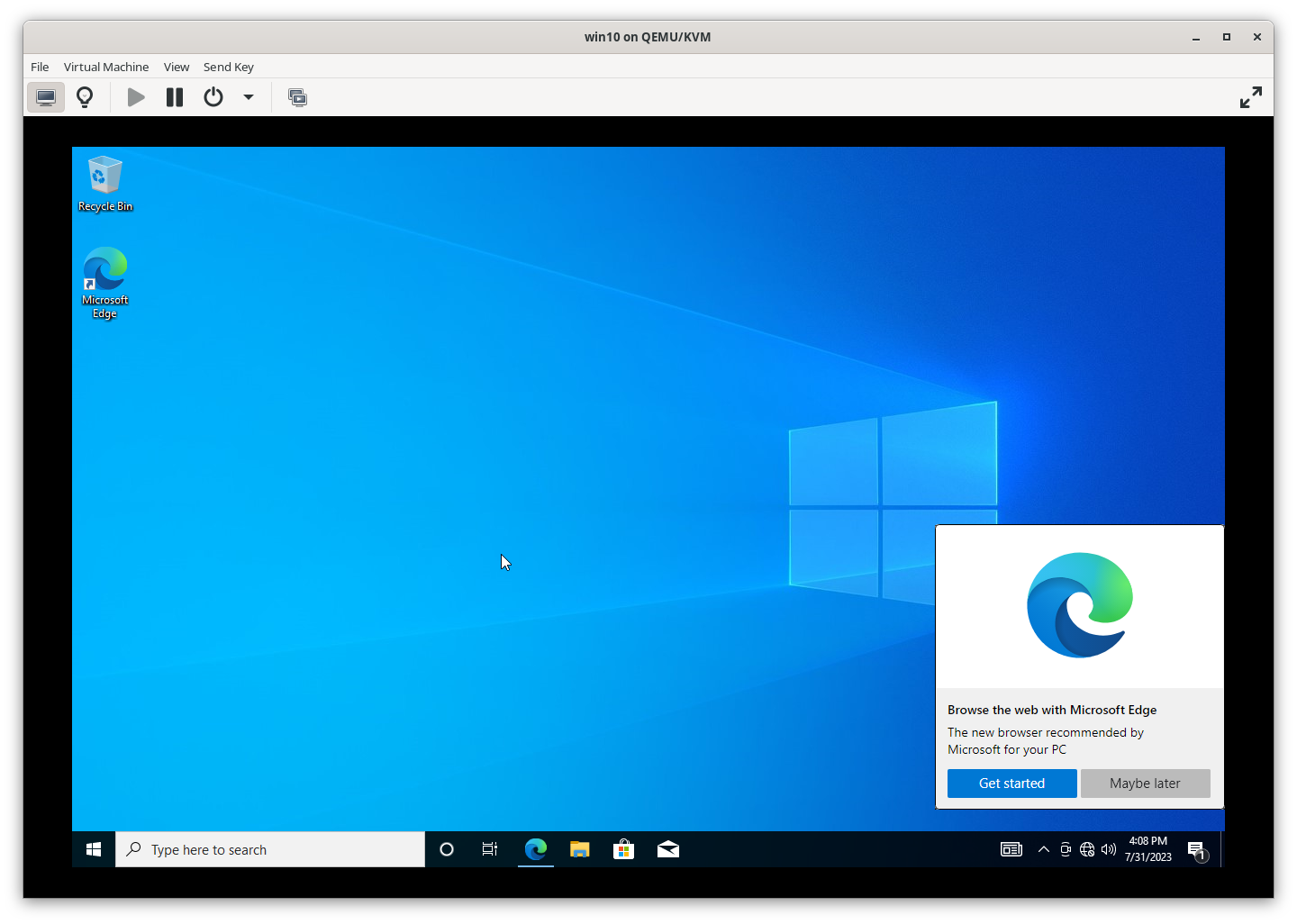Open File Explorer from the taskbar
The image size is (1297, 924).
[x=579, y=849]
